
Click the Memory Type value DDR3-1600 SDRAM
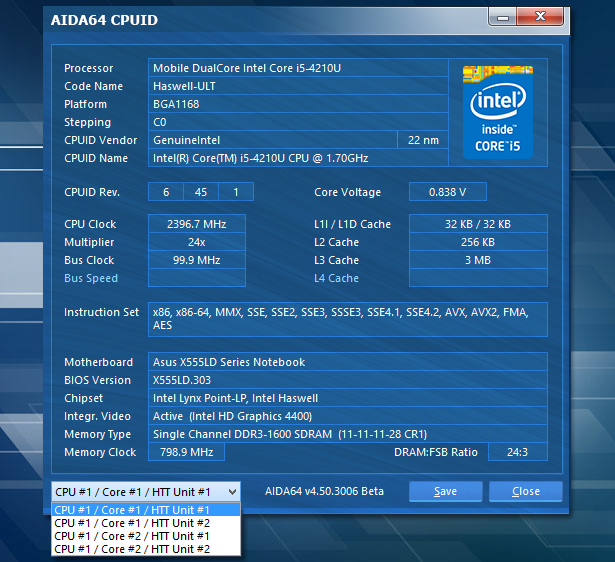coord(348,434)
